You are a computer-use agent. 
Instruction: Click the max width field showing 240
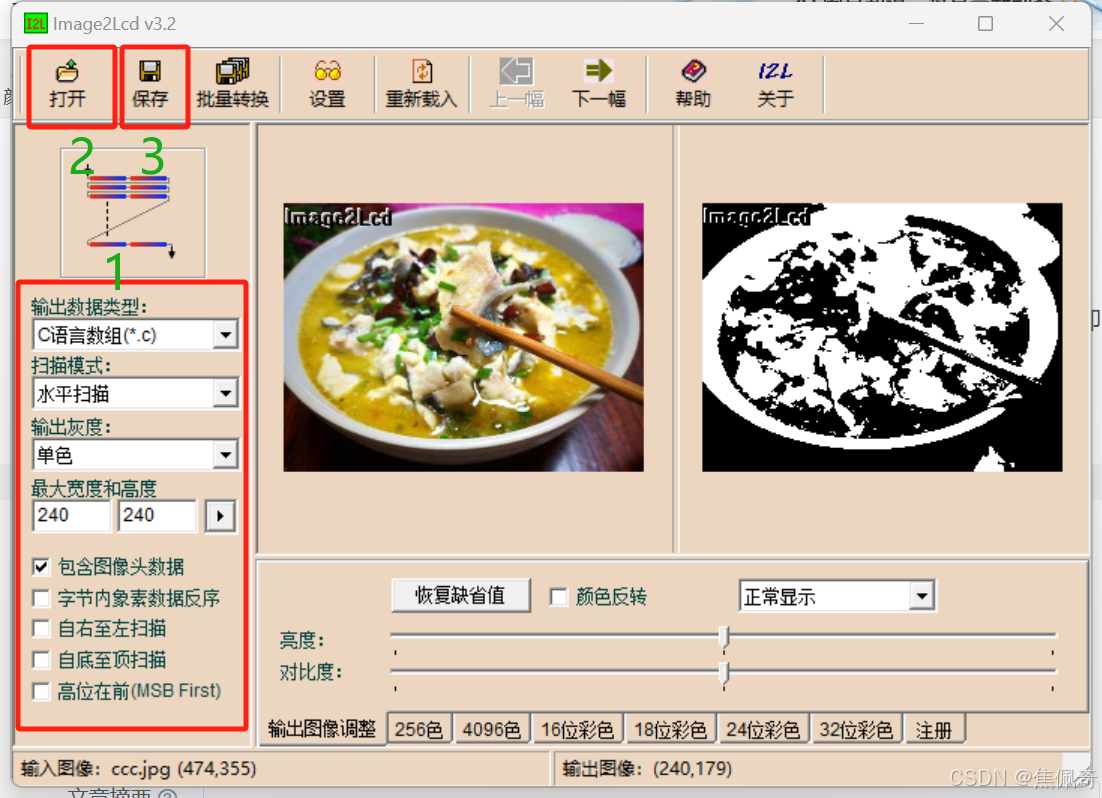(72, 515)
